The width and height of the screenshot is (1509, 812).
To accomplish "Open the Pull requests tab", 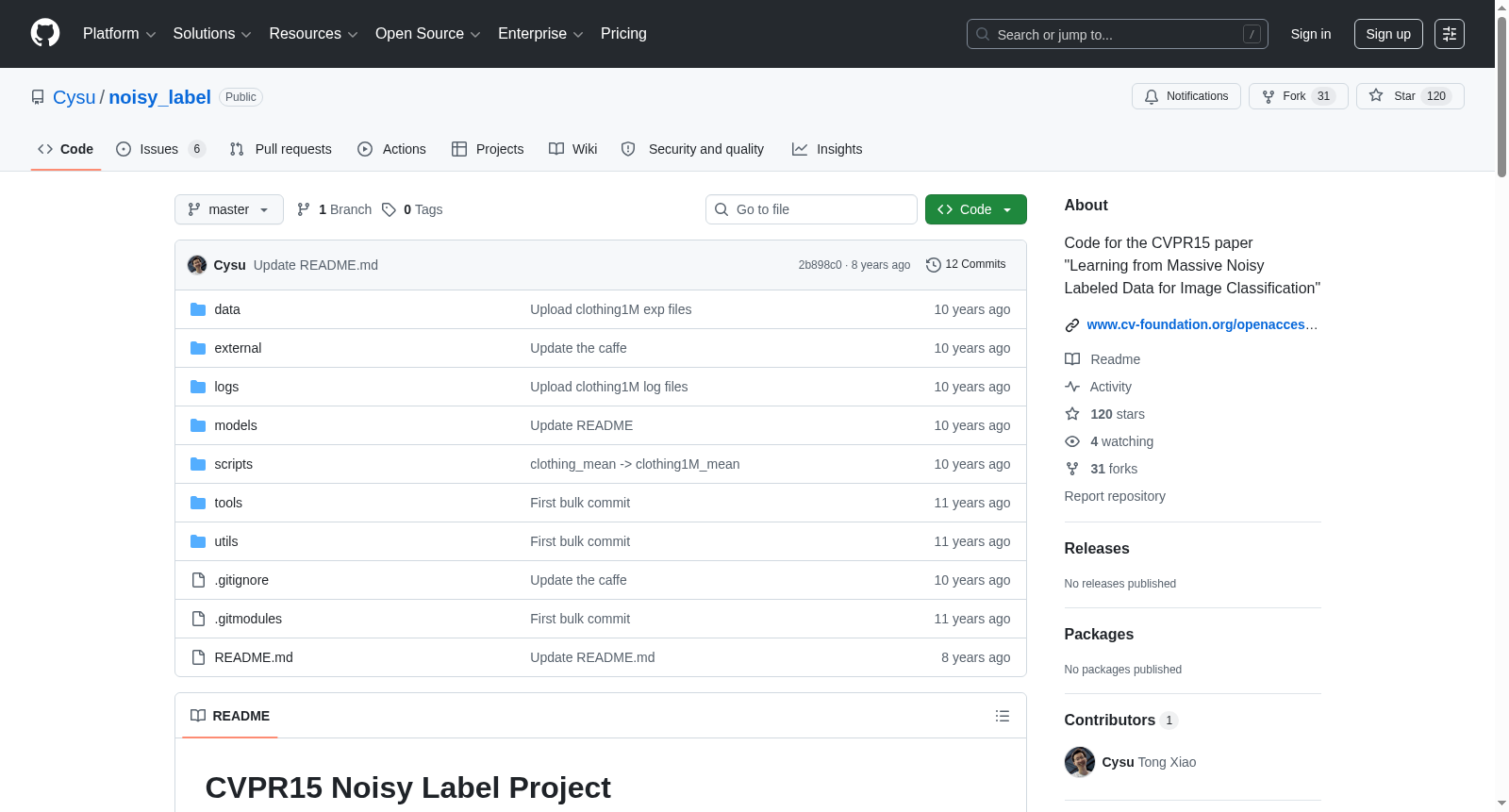I will point(281,149).
